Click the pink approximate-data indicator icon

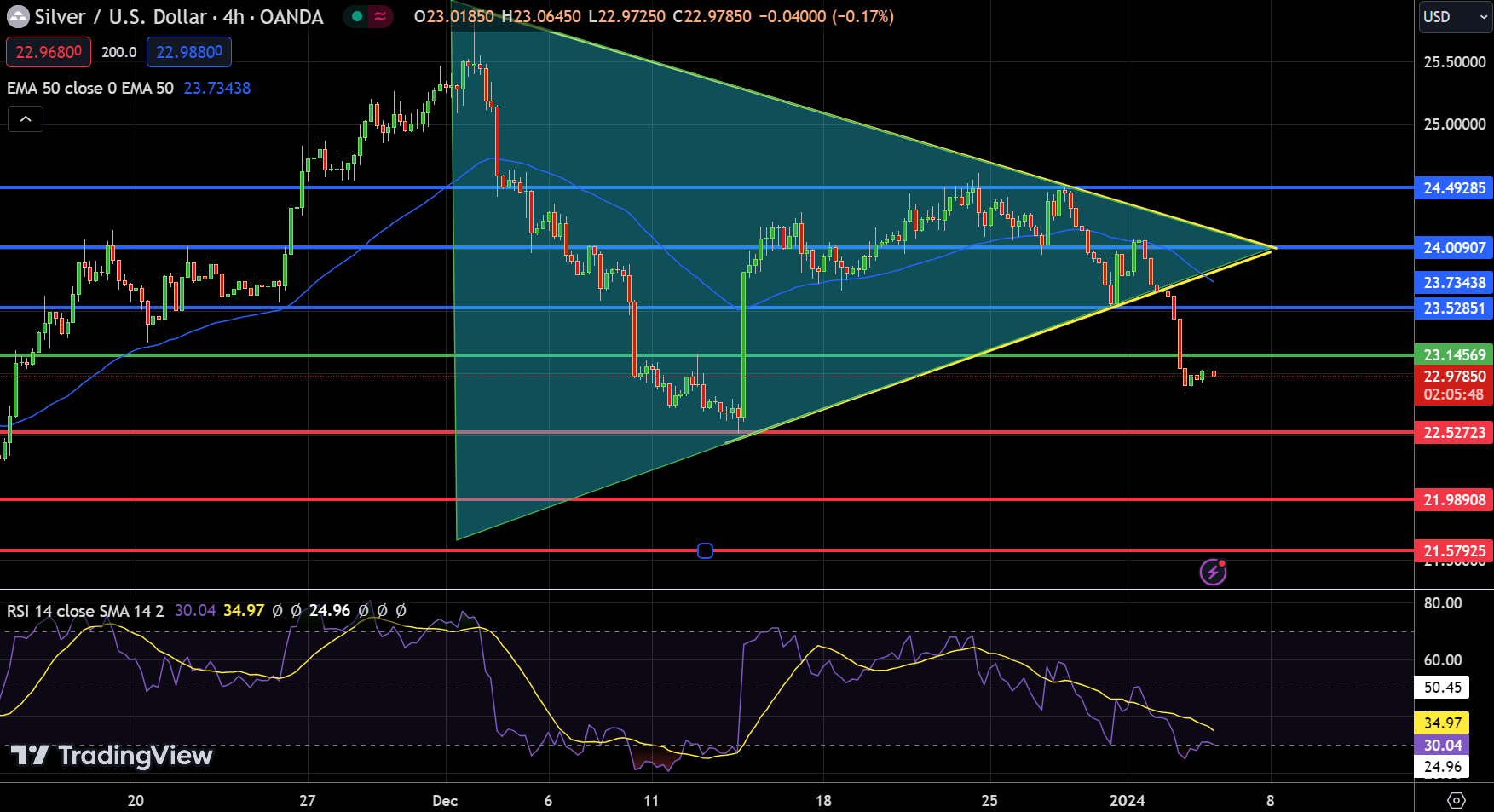(380, 16)
